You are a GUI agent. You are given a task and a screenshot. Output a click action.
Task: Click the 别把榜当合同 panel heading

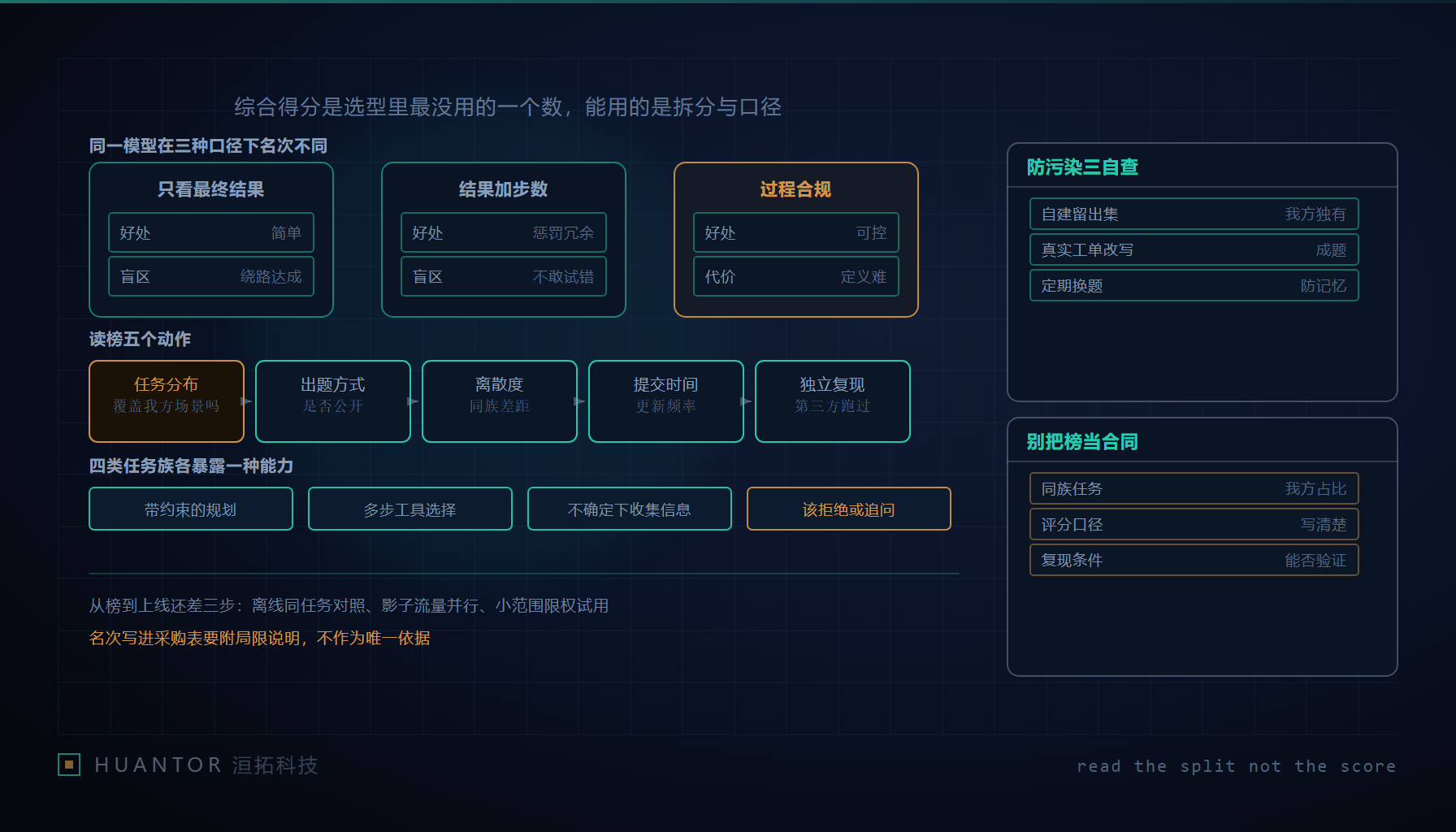tap(1082, 442)
